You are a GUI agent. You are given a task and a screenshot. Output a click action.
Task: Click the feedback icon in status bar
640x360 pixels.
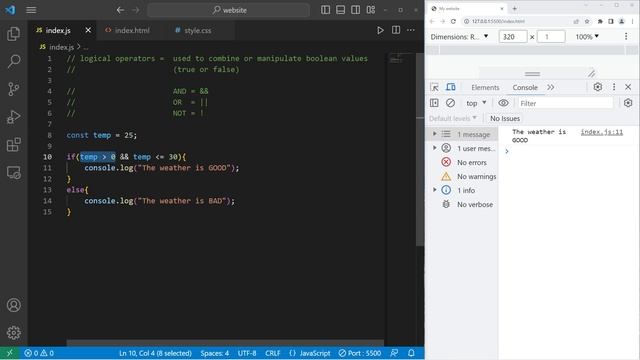pyautogui.click(x=394, y=353)
